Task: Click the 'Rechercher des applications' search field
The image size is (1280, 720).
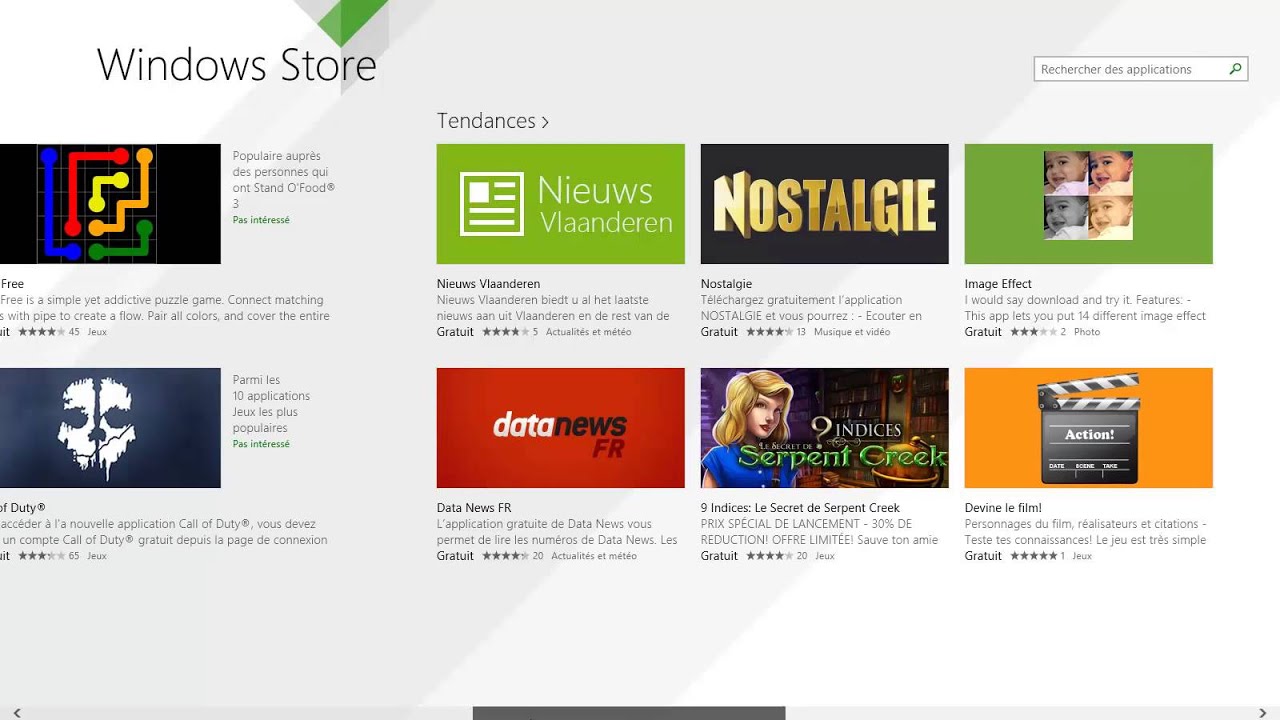Action: click(x=1141, y=69)
